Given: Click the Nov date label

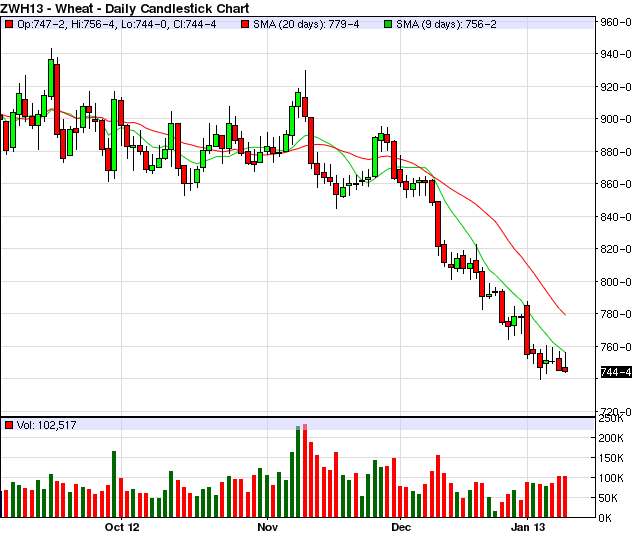Looking at the screenshot, I should click(267, 527).
